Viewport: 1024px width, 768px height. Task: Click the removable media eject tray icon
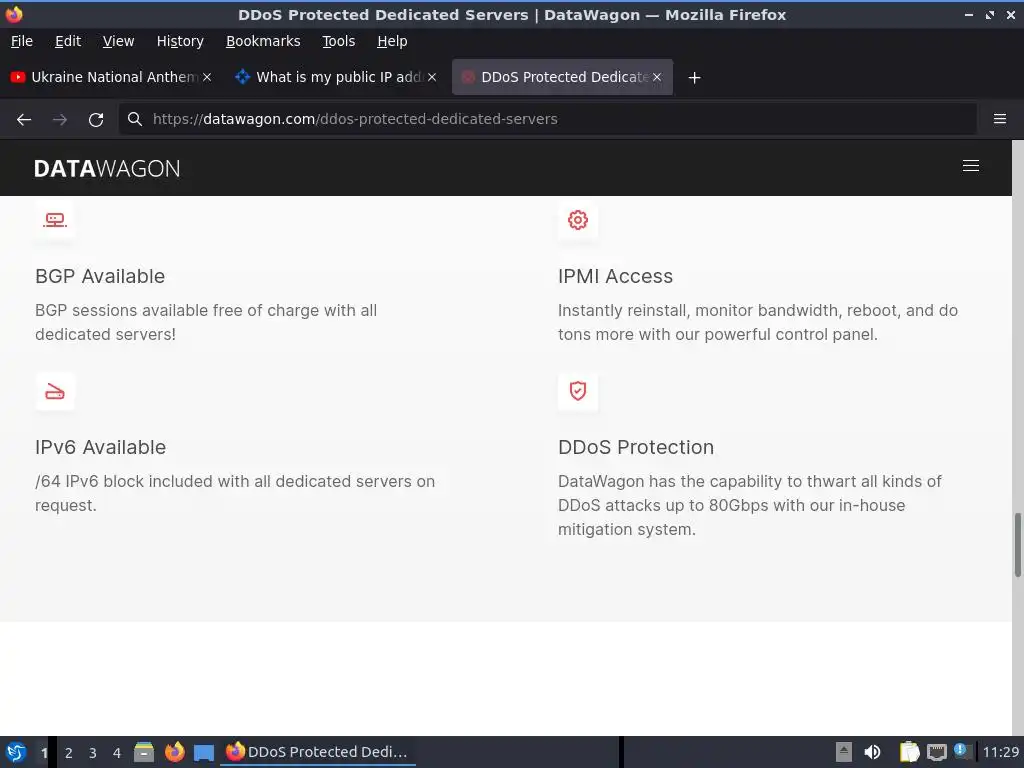coord(844,752)
